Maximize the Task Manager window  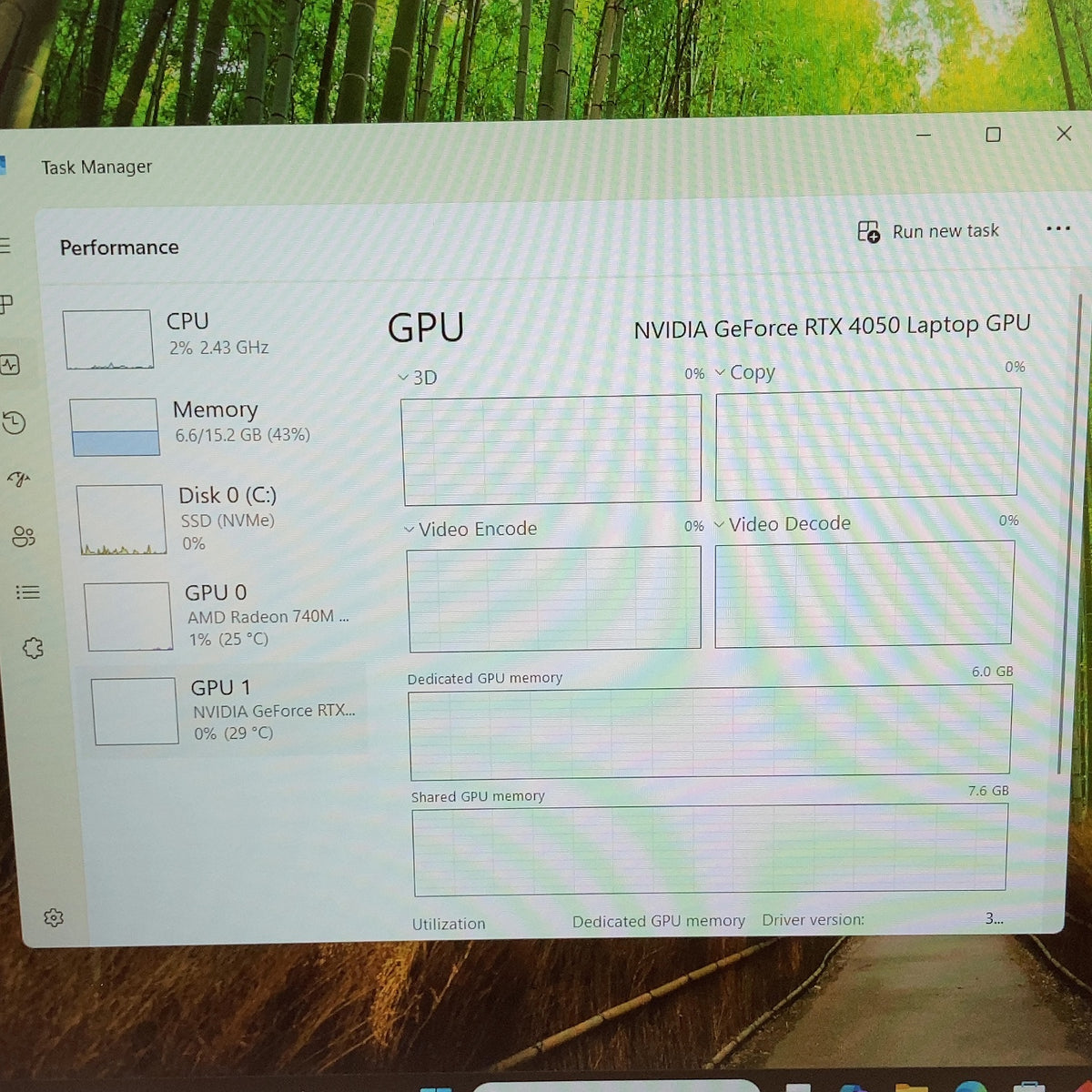[x=994, y=135]
